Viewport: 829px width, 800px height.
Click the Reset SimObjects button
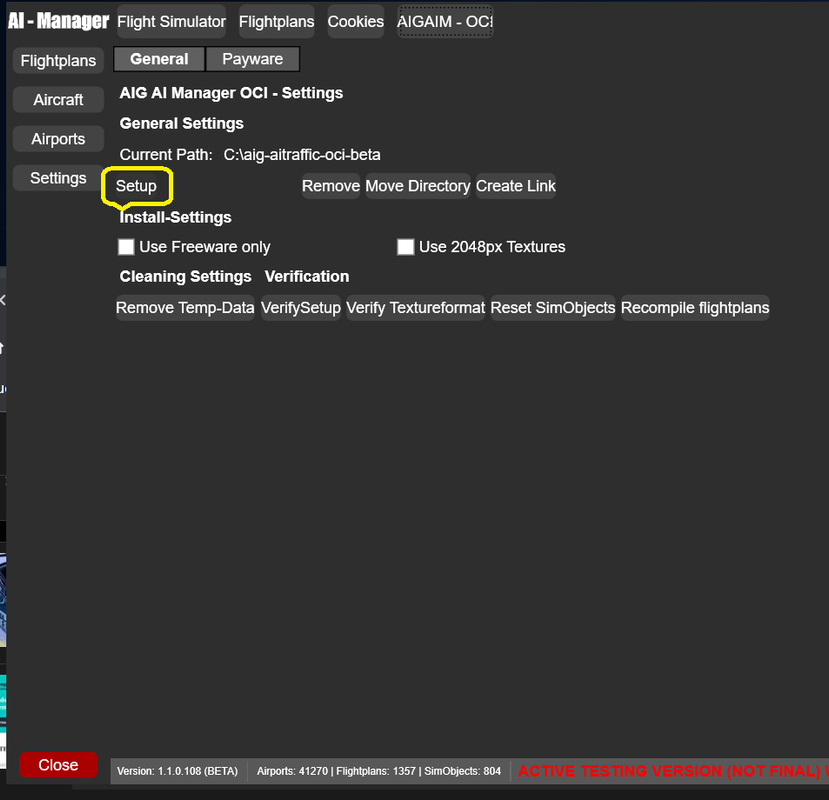[x=553, y=308]
